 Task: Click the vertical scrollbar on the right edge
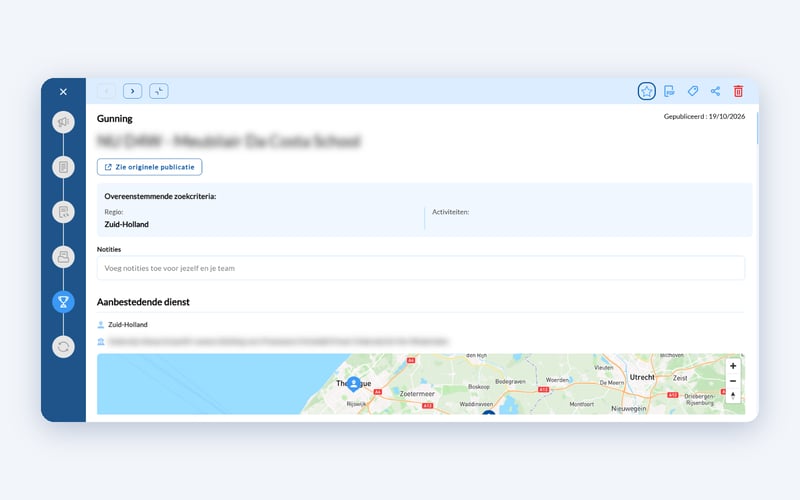757,128
